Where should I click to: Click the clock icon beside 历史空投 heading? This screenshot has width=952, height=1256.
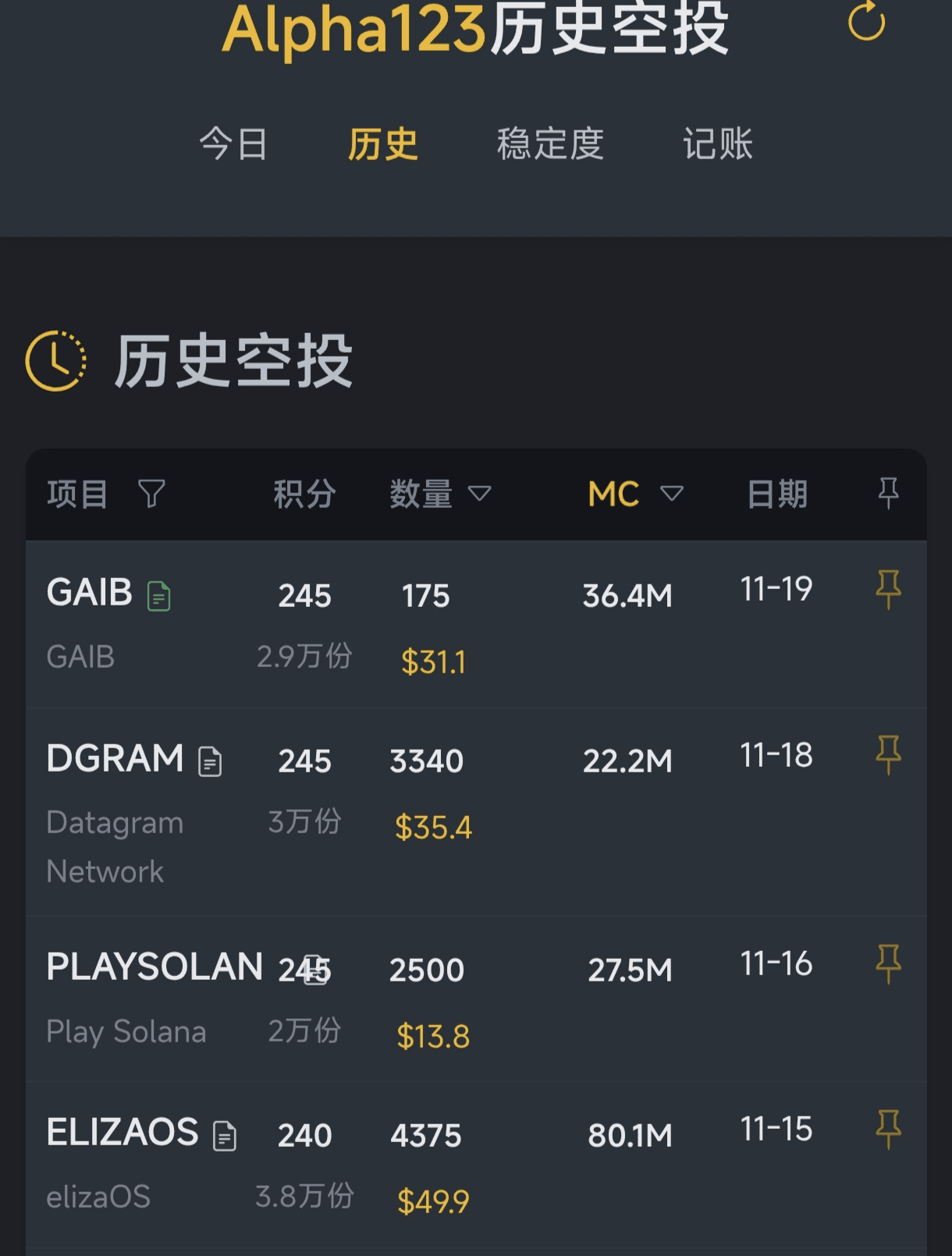(56, 360)
